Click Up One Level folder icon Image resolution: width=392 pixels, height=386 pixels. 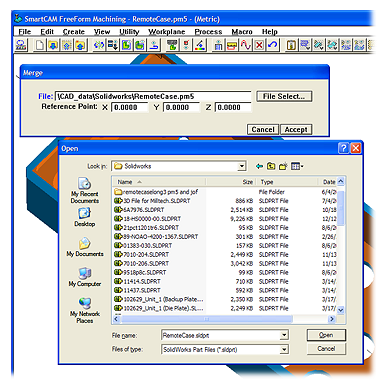click(x=271, y=166)
